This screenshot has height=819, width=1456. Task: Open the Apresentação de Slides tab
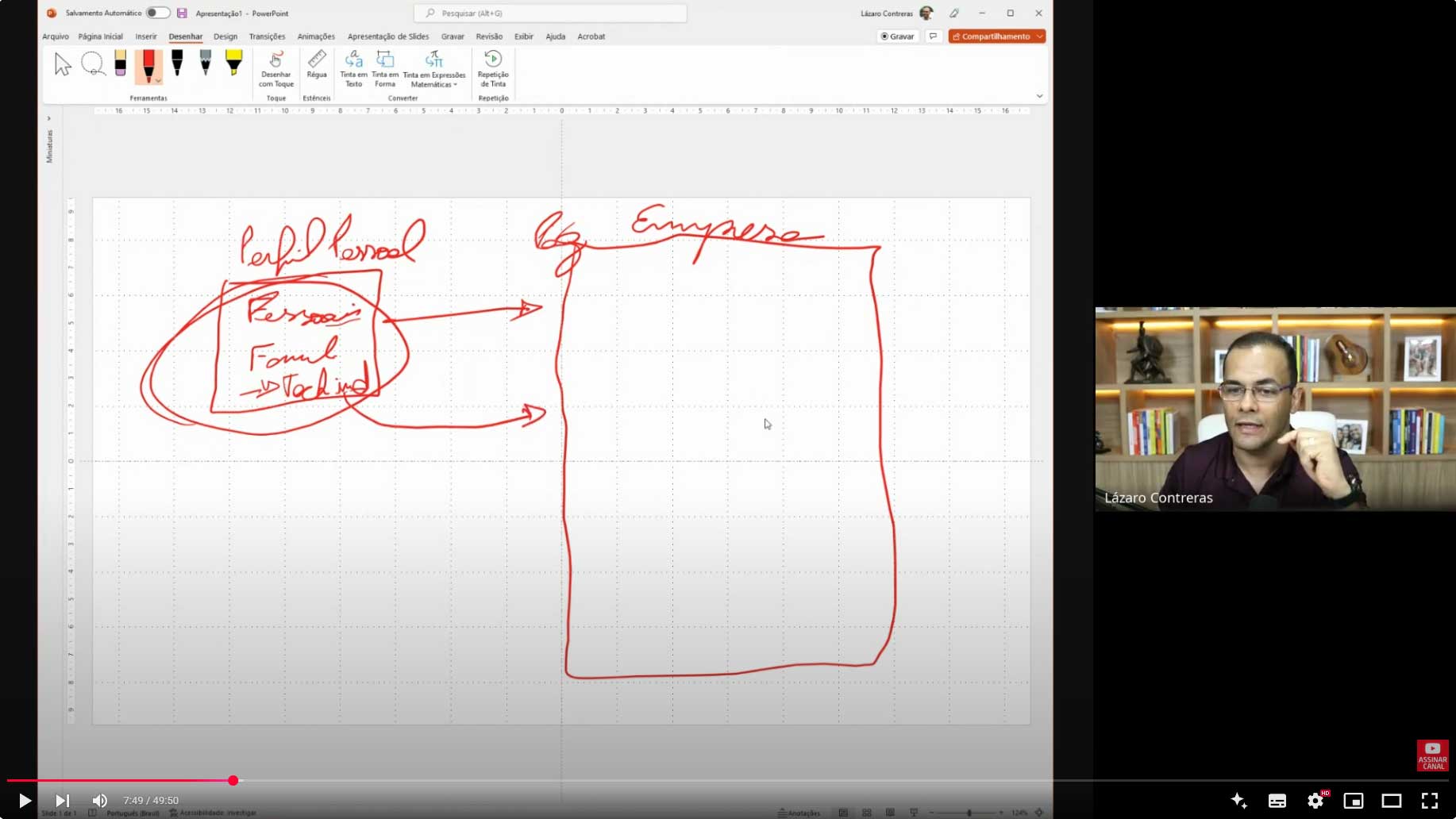pyautogui.click(x=388, y=37)
